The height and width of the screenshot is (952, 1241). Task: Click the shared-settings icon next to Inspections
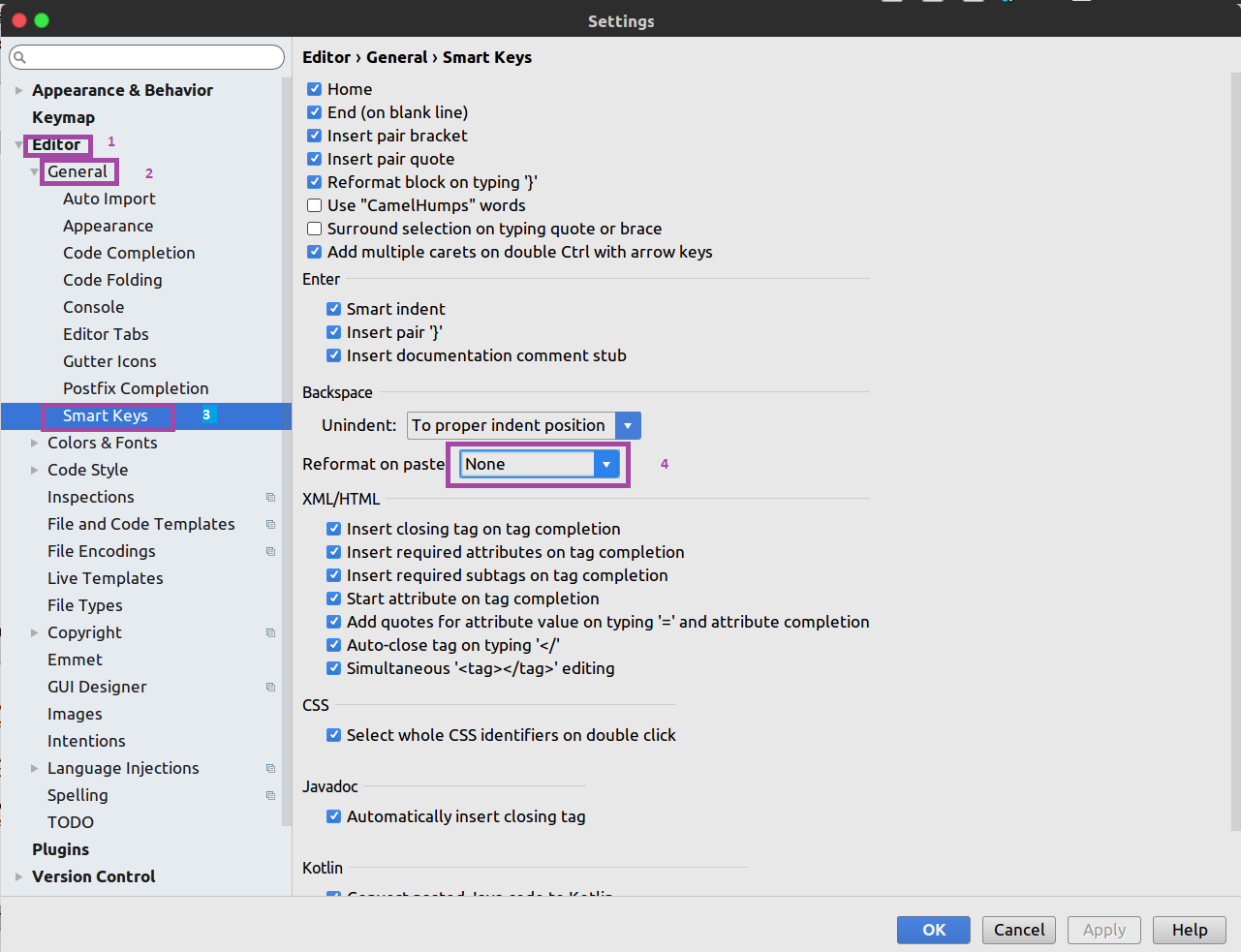(270, 497)
